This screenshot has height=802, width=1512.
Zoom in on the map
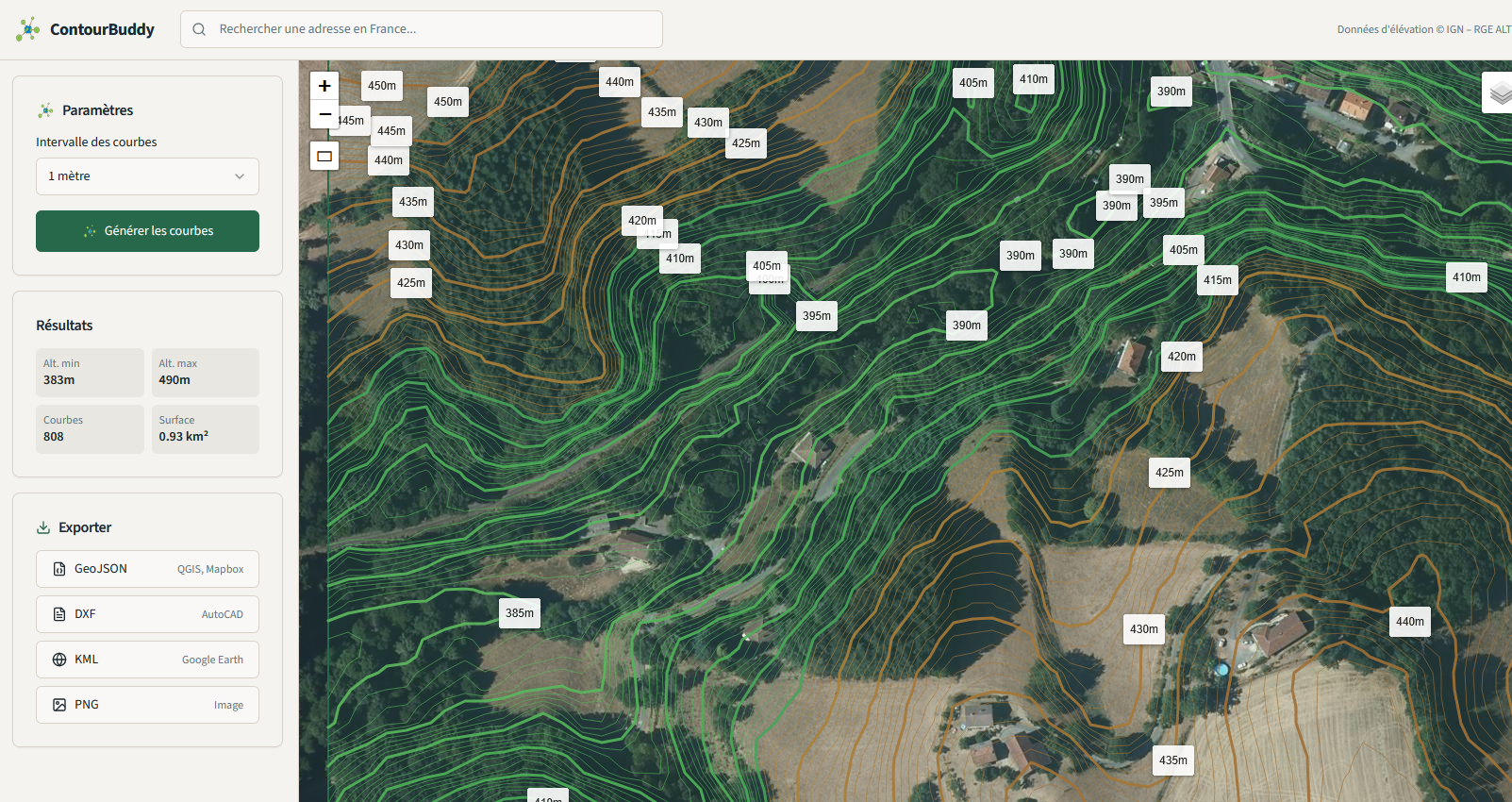pyautogui.click(x=324, y=86)
